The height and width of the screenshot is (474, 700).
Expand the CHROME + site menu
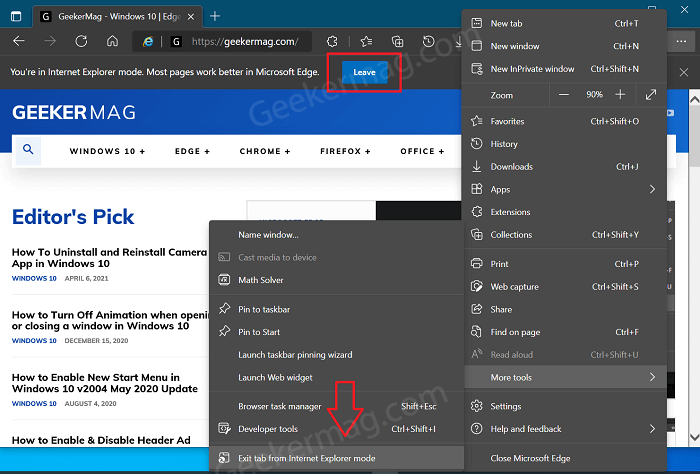click(265, 151)
